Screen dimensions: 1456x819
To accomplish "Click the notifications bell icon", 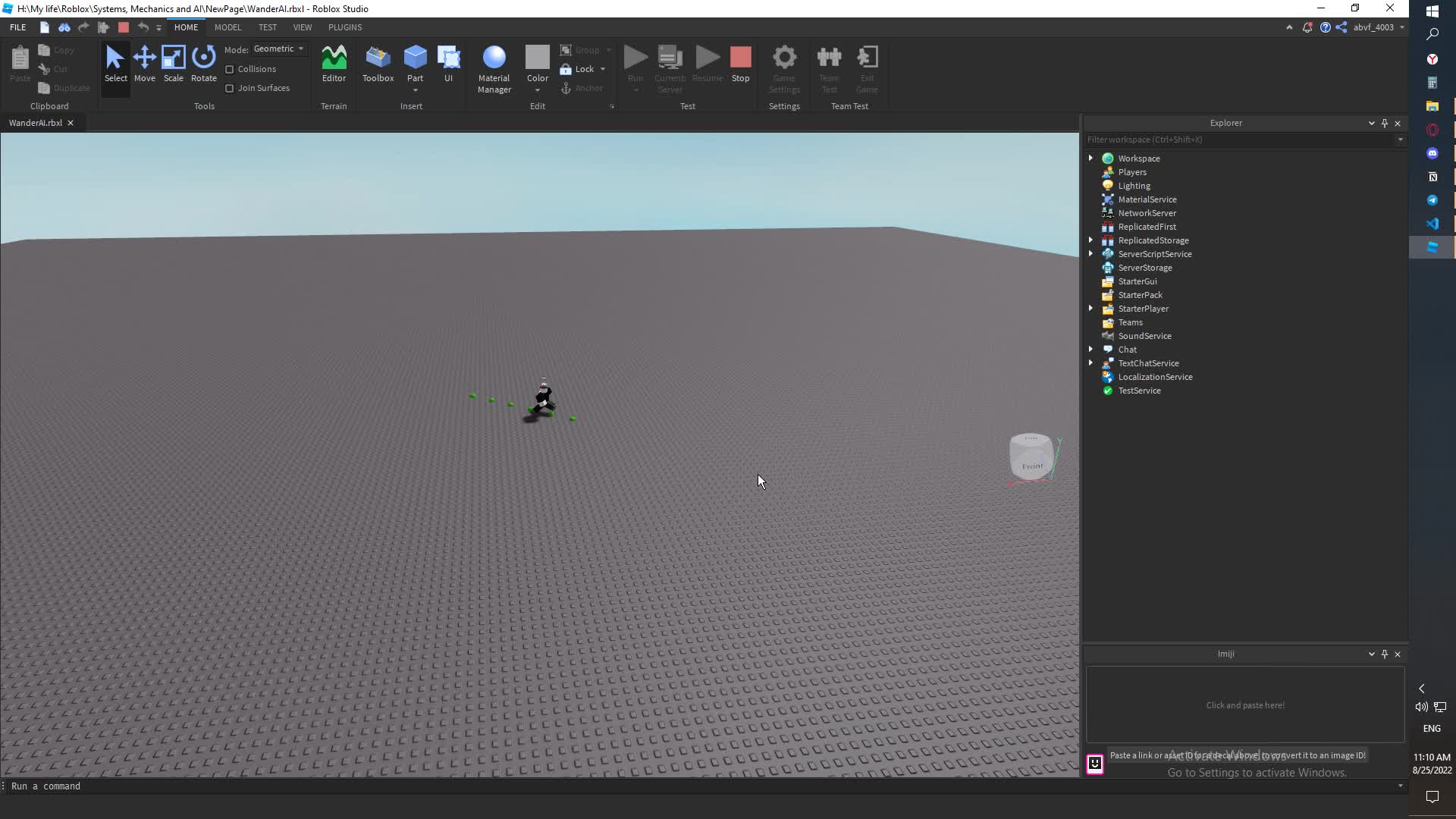I will click(1307, 27).
